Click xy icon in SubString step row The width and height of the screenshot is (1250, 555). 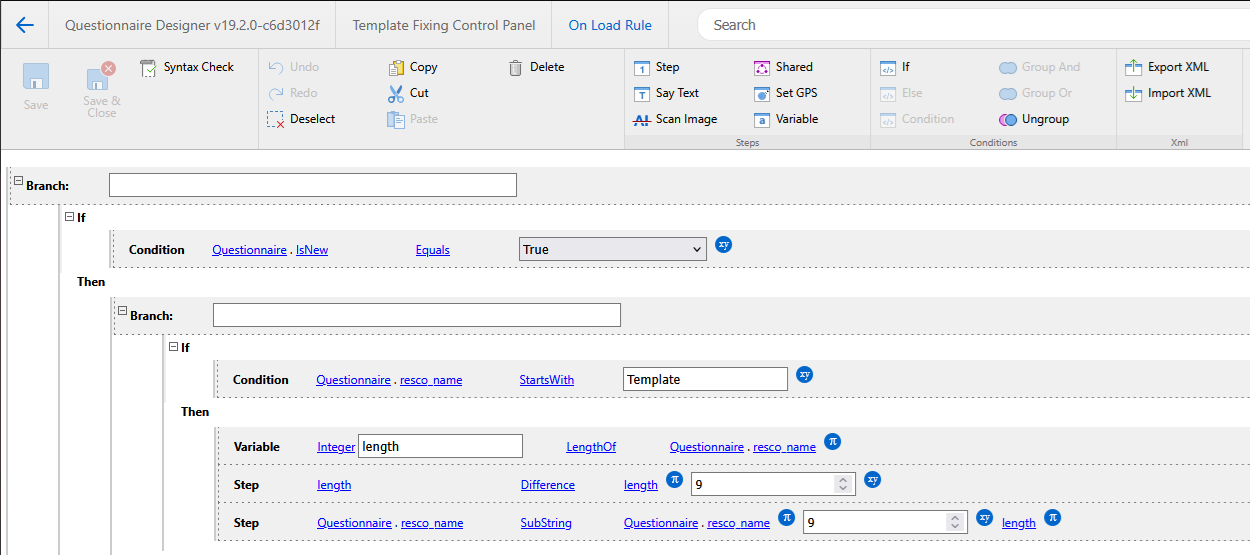(984, 518)
